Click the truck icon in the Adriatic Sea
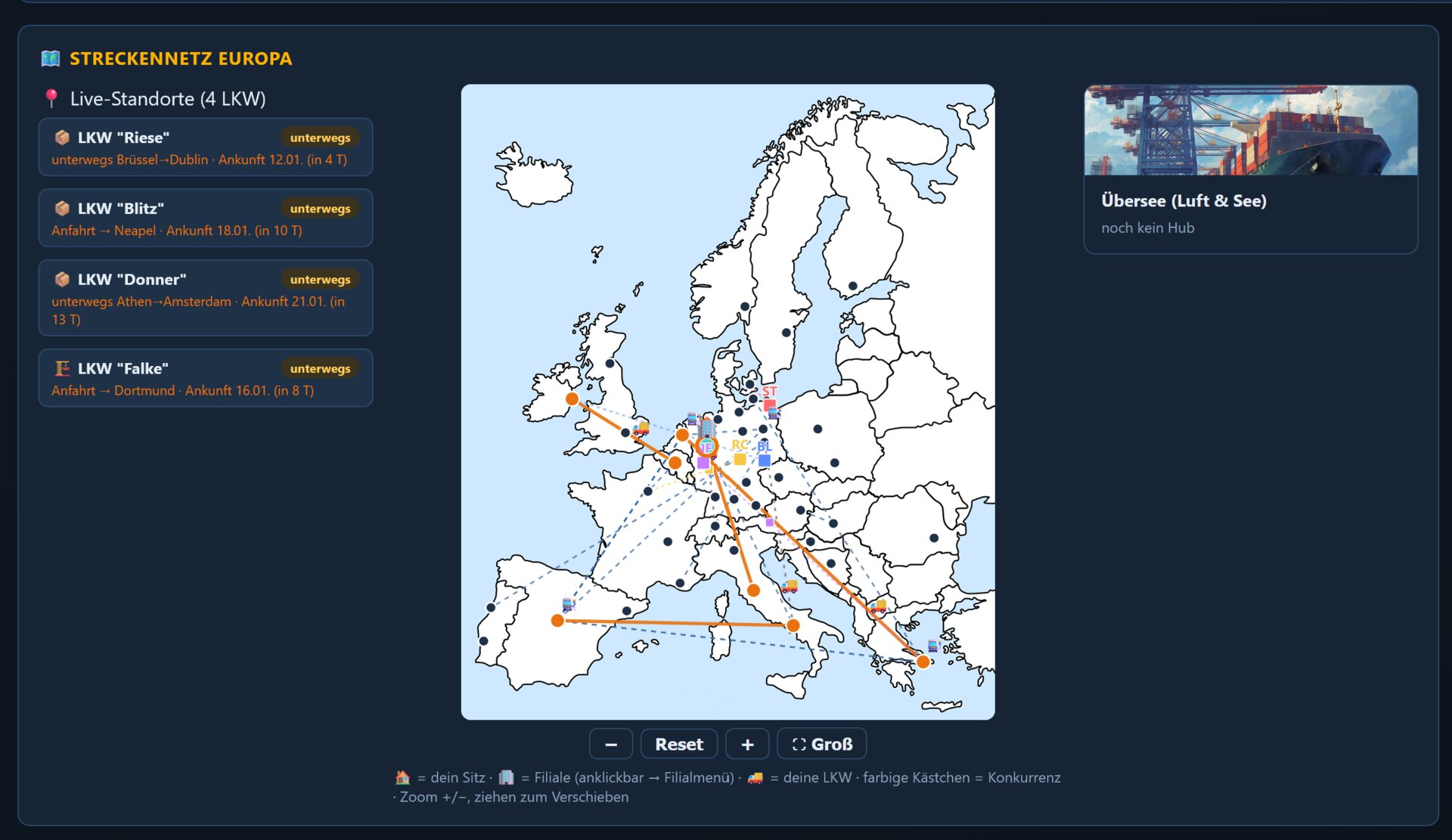The image size is (1452, 840). point(790,586)
